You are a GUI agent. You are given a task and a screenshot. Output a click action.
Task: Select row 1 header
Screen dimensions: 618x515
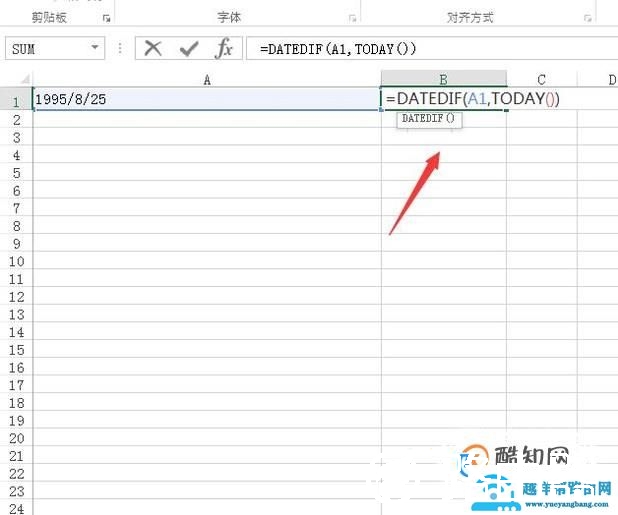point(16,100)
